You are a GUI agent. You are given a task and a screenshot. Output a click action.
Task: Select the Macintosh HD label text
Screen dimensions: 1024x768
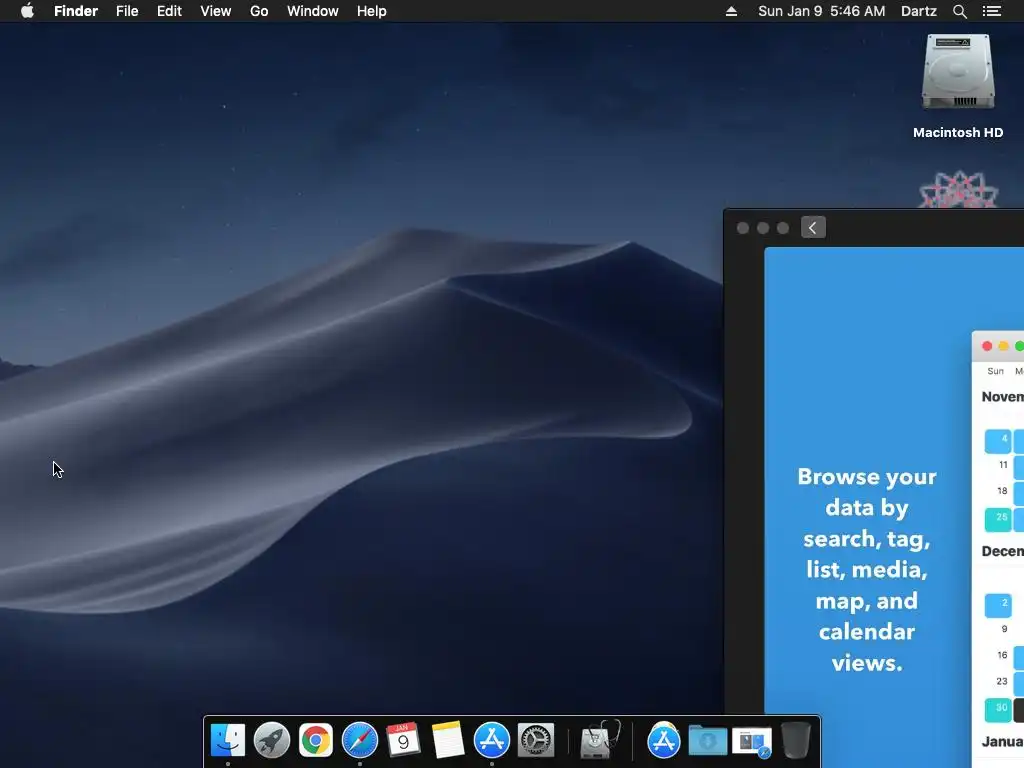958,133
